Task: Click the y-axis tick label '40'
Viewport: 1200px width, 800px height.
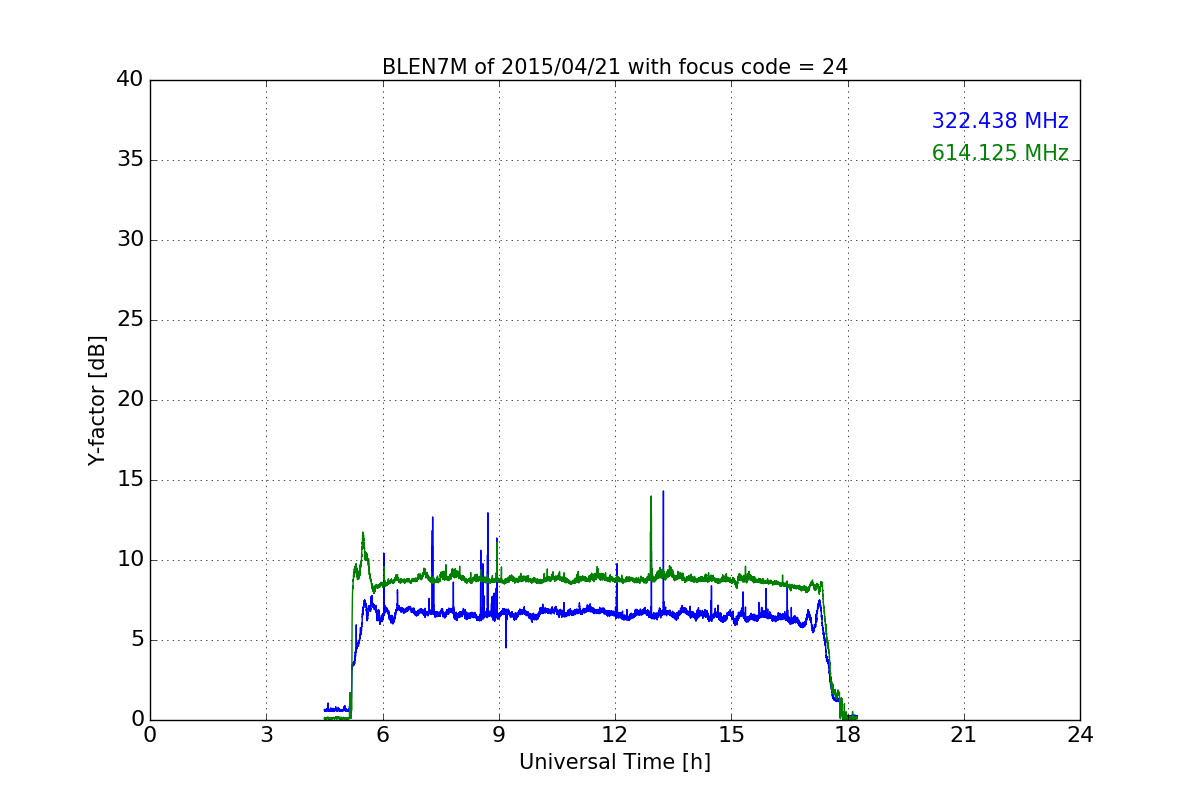Action: tap(130, 80)
